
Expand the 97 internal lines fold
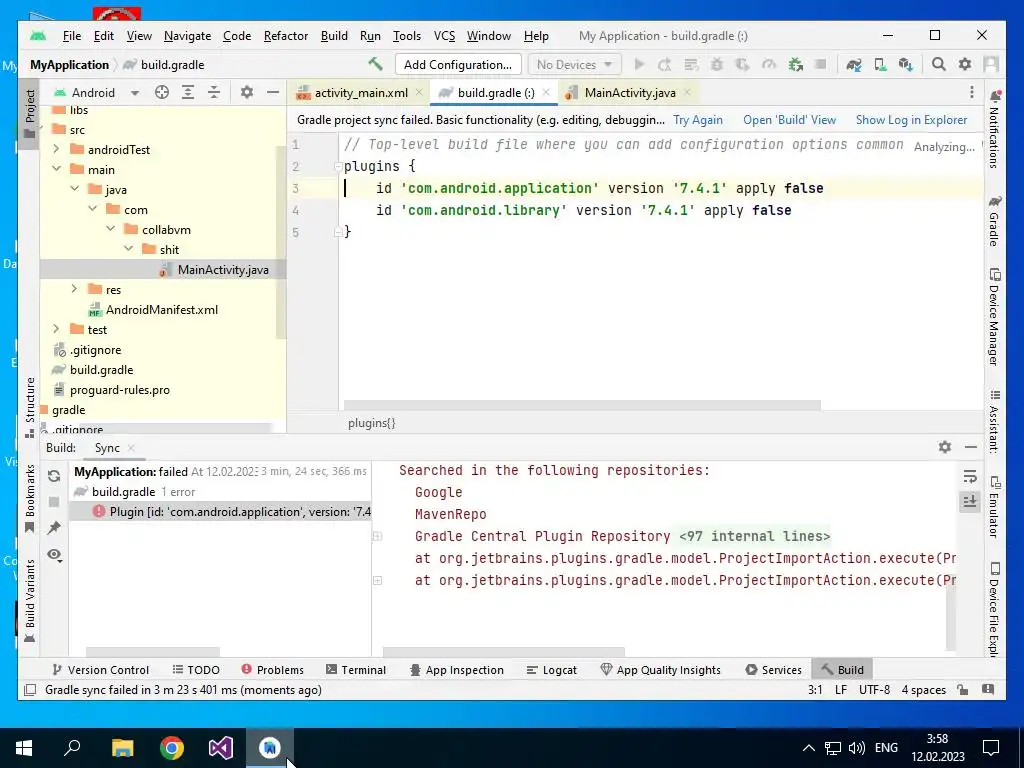click(x=754, y=536)
